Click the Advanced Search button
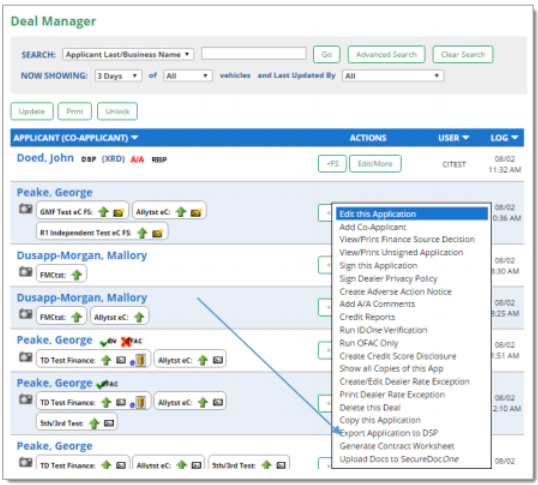This screenshot has width=538, height=485. coord(386,55)
